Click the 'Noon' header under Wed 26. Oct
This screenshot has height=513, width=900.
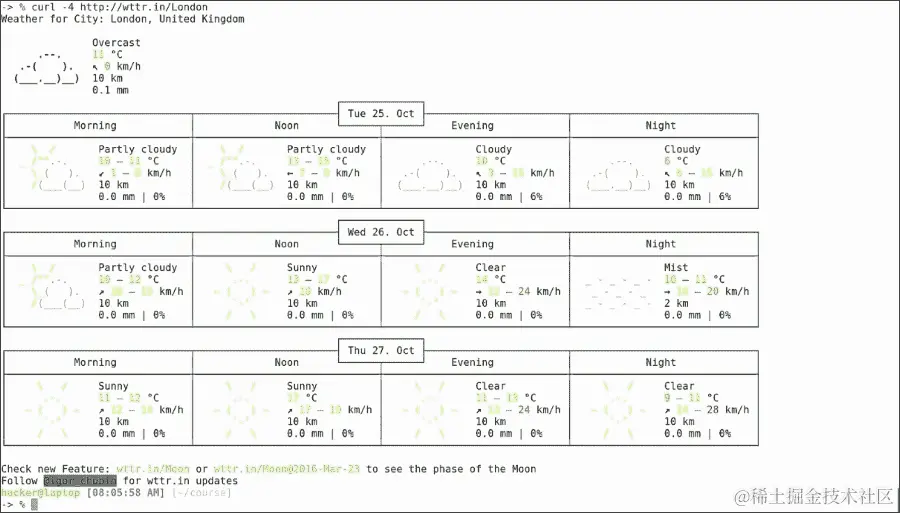tap(286, 244)
